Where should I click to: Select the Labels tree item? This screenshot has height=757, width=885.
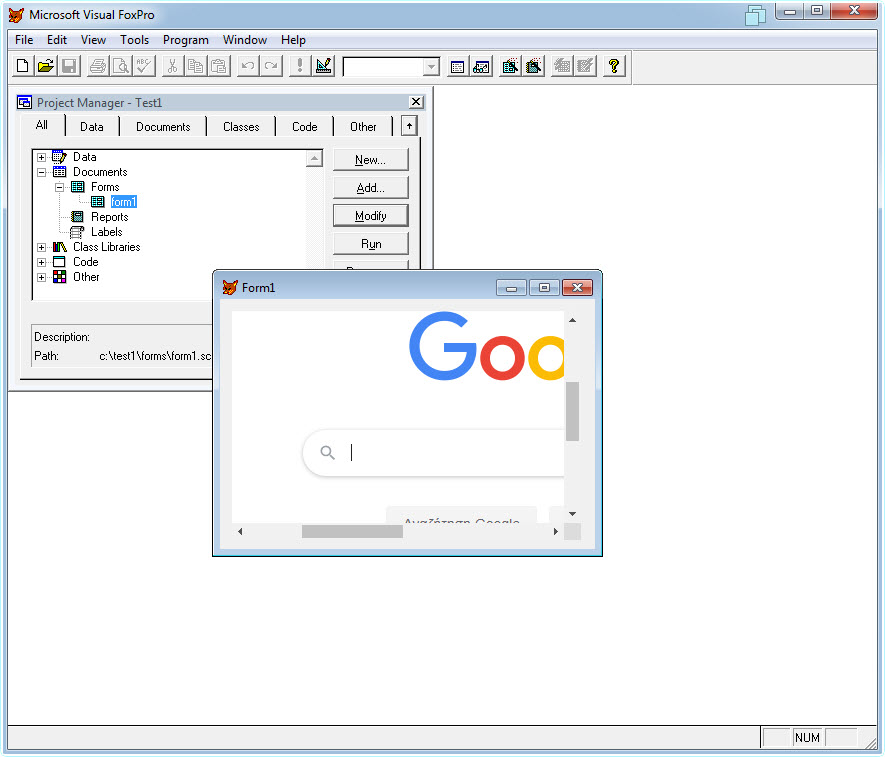point(107,232)
